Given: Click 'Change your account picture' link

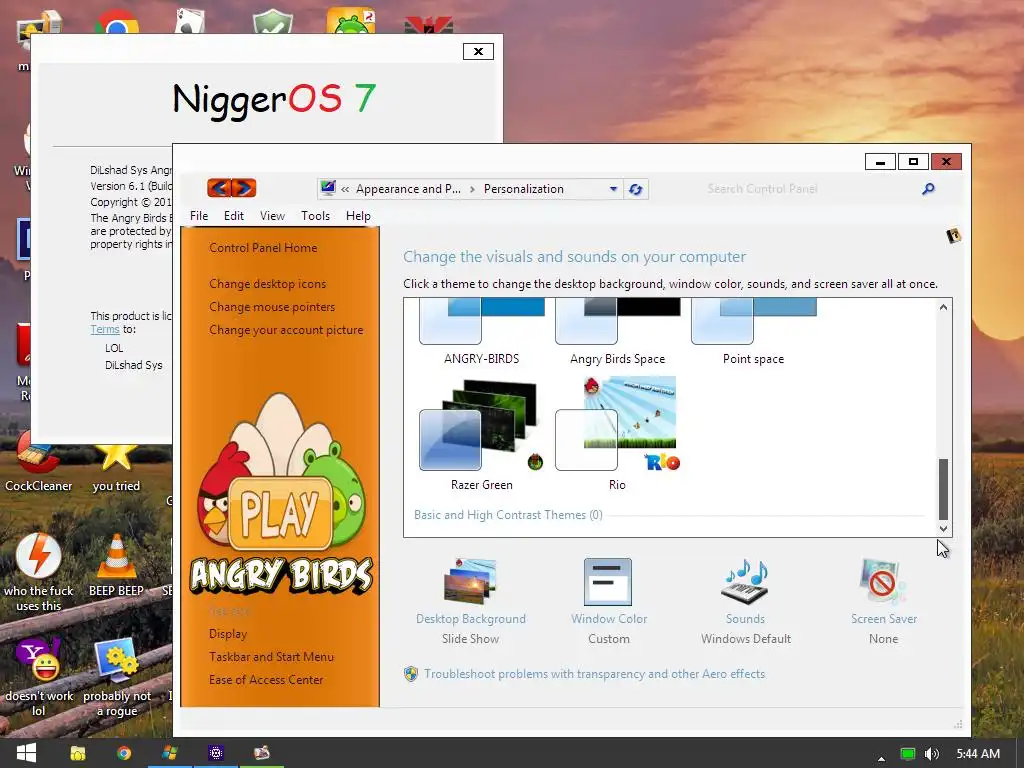Looking at the screenshot, I should (x=286, y=330).
